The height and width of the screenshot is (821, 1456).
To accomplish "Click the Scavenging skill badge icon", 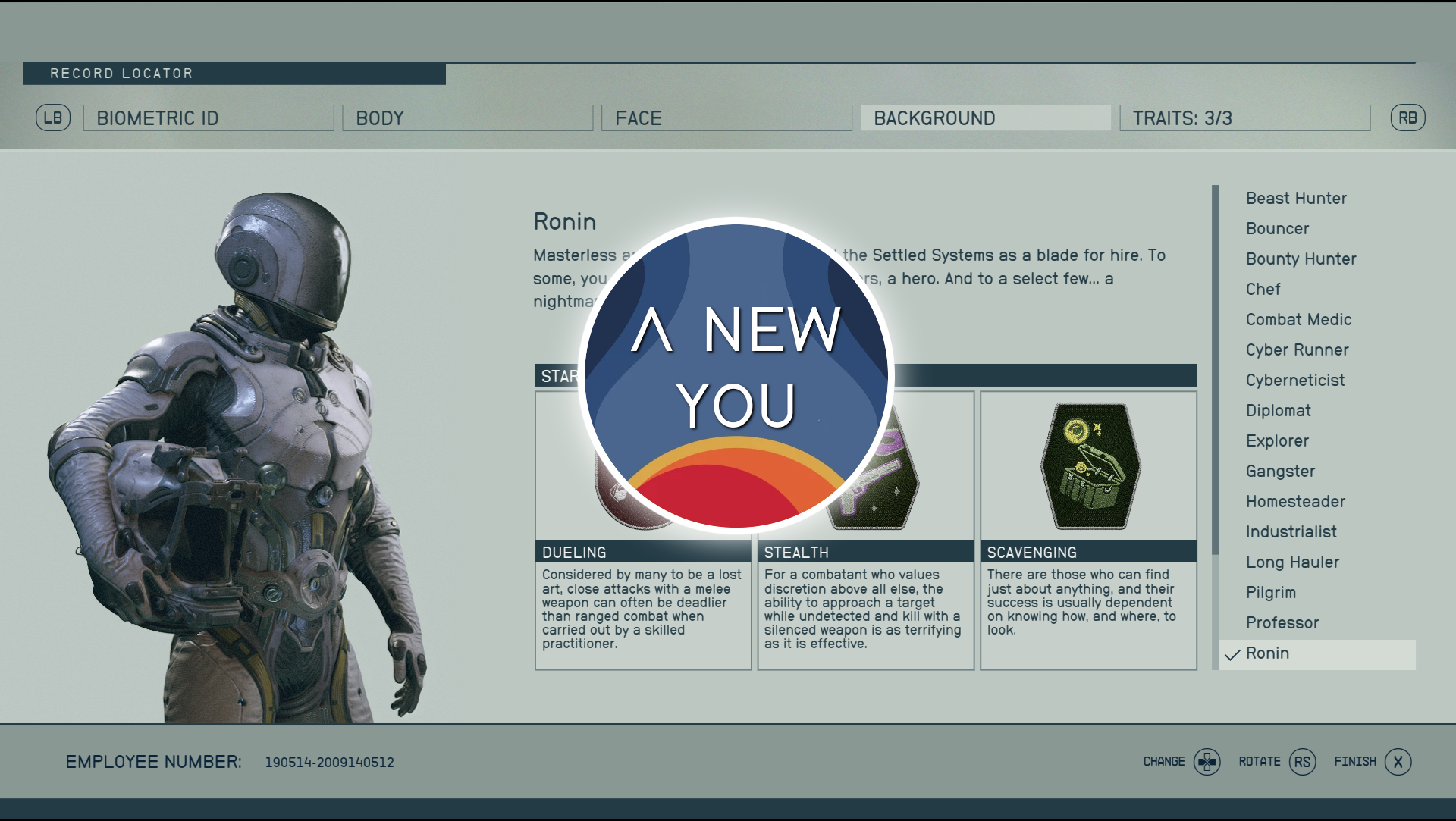I will [1090, 465].
